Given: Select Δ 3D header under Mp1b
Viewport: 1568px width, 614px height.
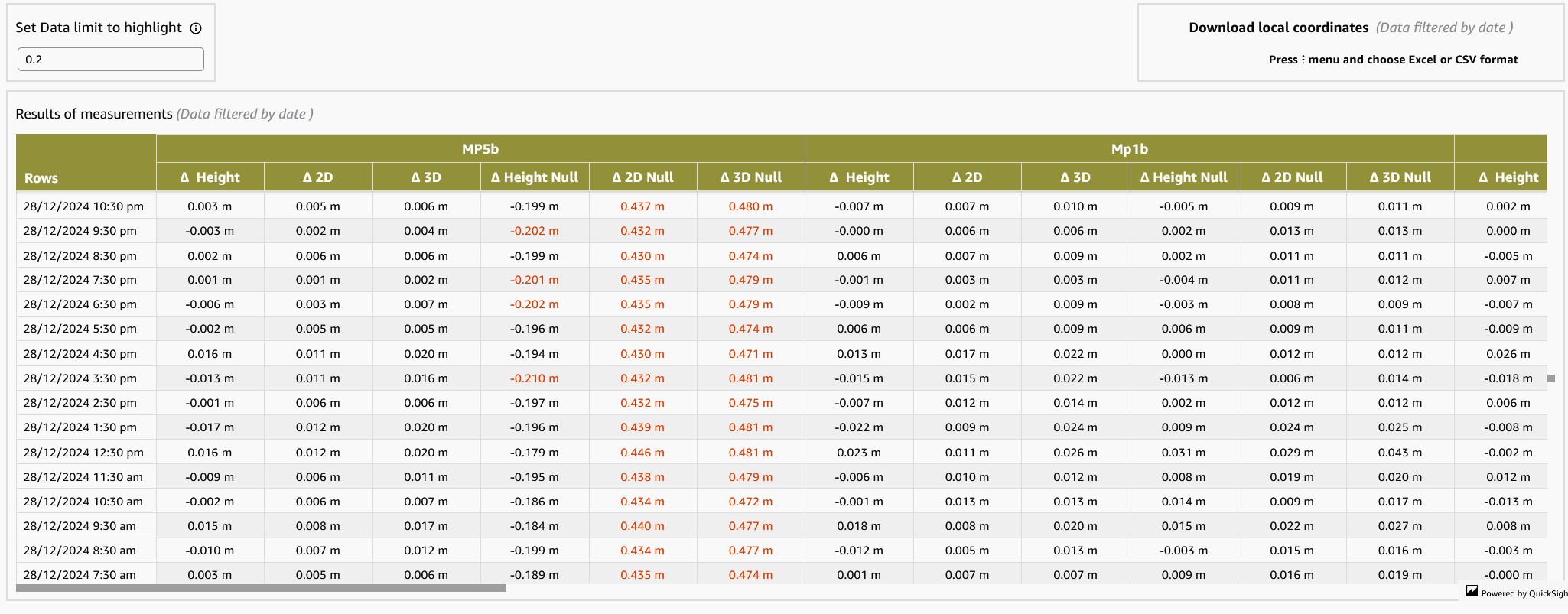Looking at the screenshot, I should coord(1075,177).
